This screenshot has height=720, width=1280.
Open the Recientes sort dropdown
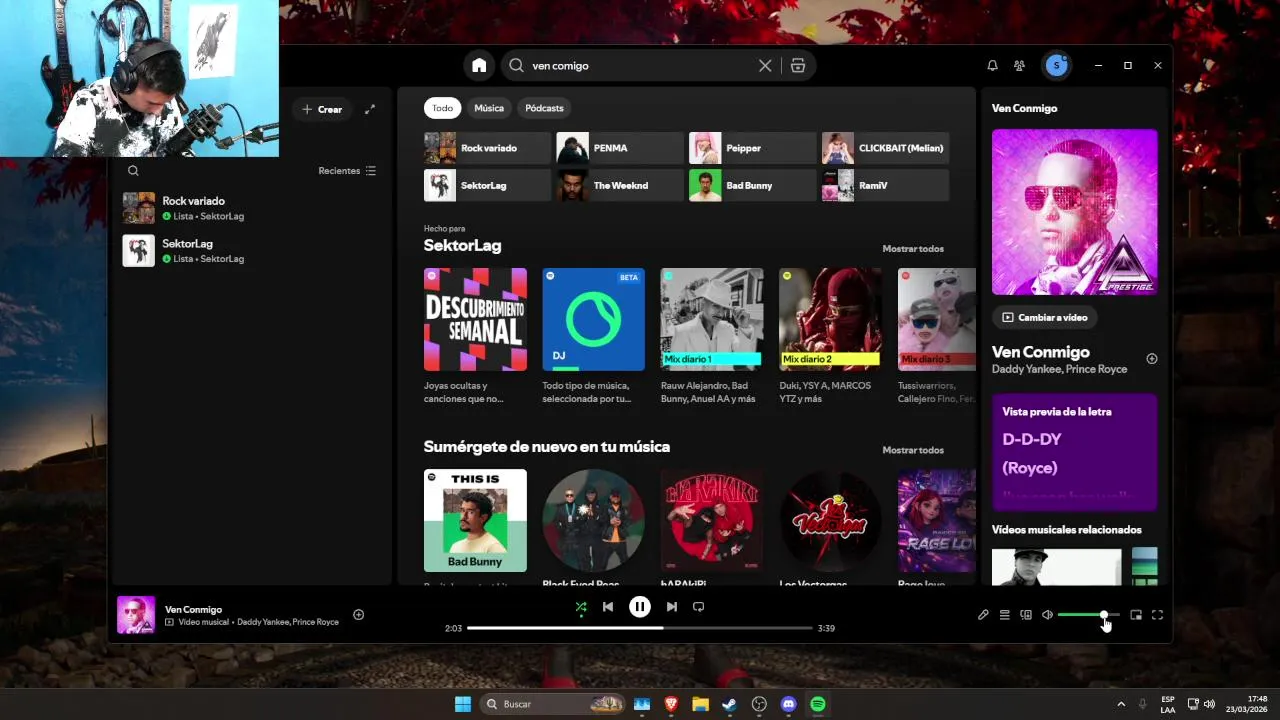click(347, 171)
